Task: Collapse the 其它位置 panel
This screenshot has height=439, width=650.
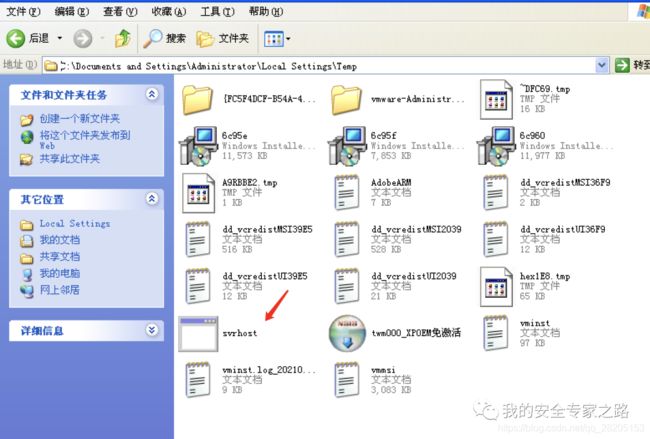Action: 152,199
